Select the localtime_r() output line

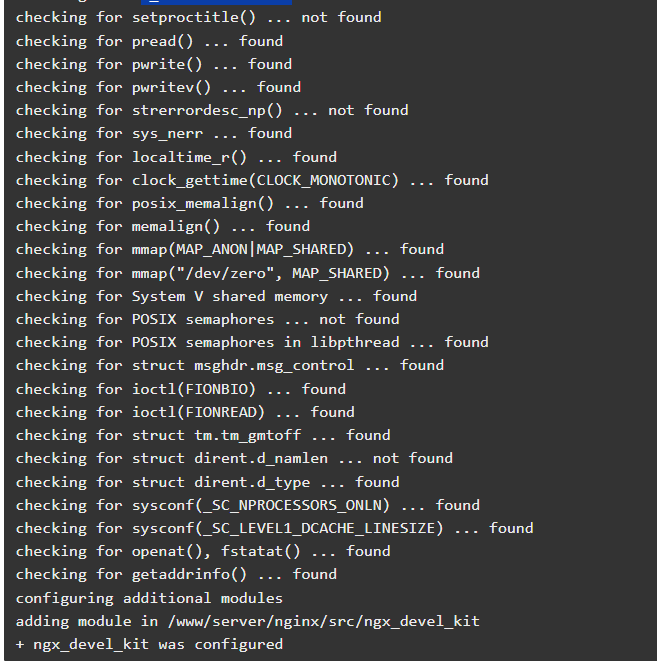coord(176,158)
